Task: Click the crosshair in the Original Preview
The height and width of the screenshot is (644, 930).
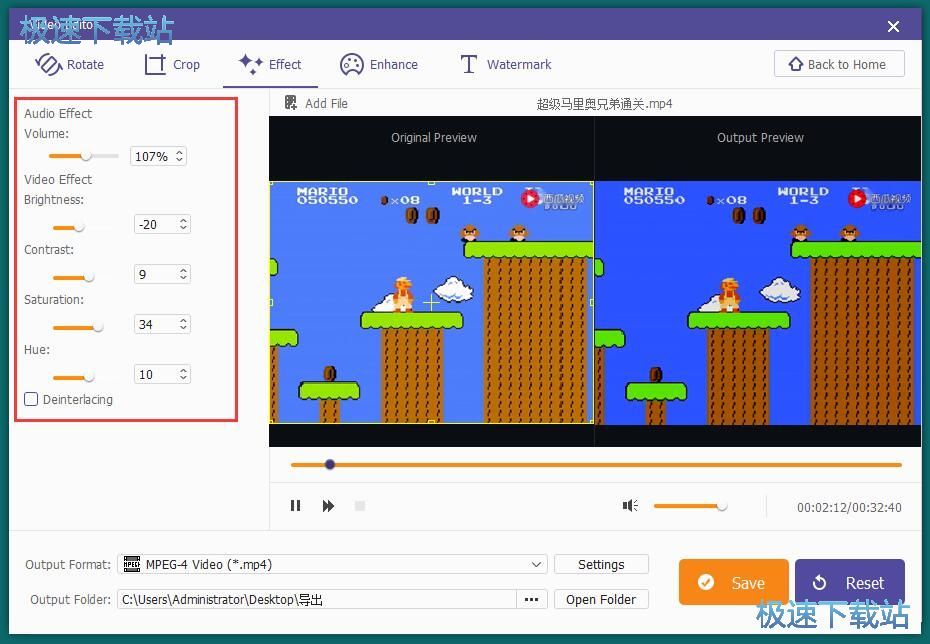Action: point(431,302)
